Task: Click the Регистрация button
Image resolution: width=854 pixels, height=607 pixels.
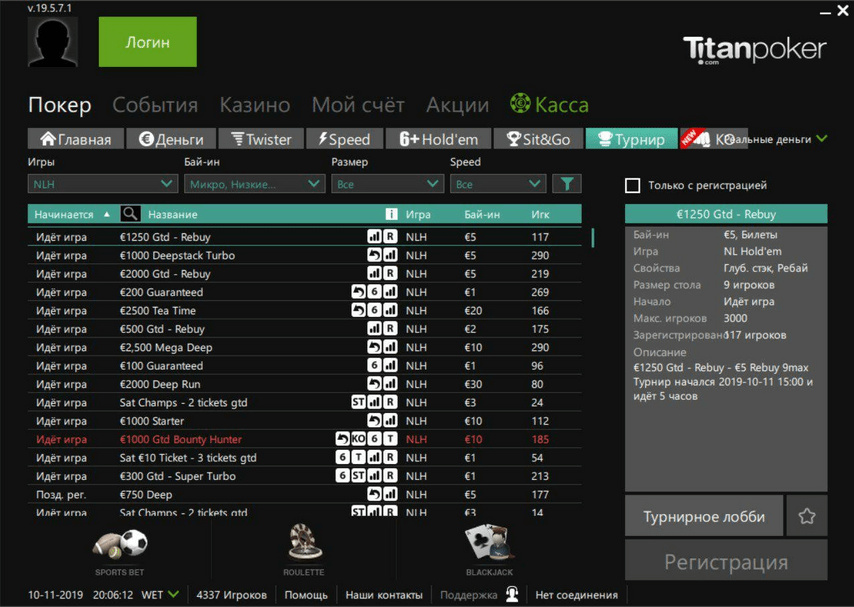Action: coord(726,561)
